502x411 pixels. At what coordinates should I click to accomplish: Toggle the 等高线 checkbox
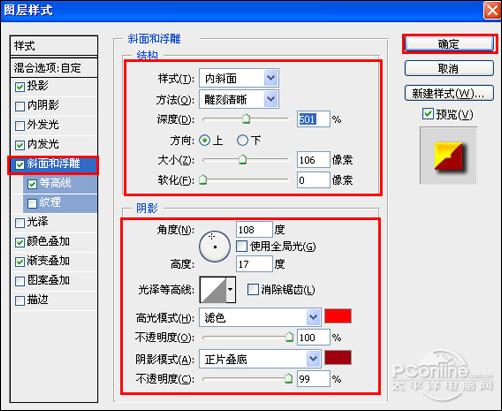click(32, 184)
